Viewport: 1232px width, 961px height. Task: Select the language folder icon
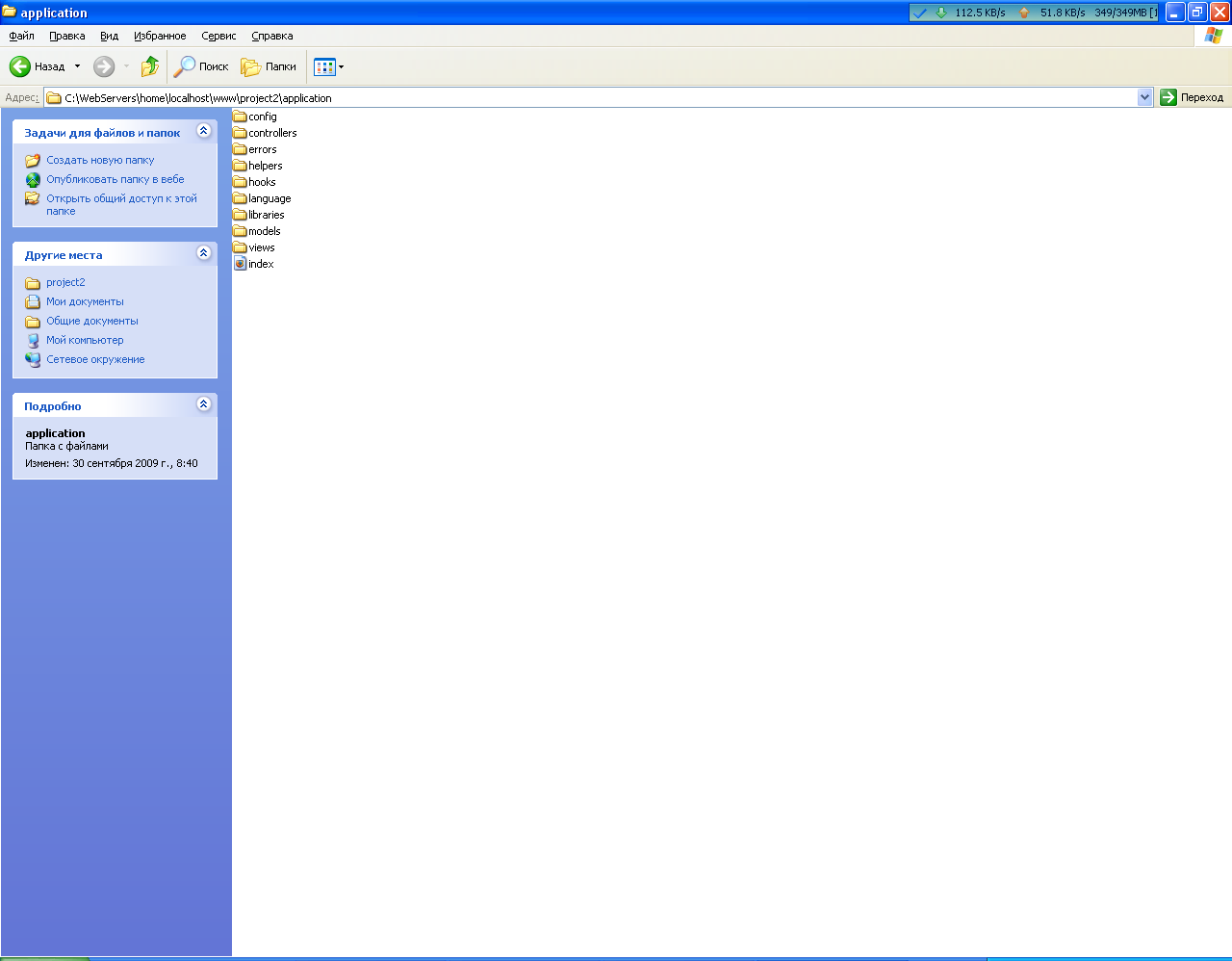coord(241,198)
